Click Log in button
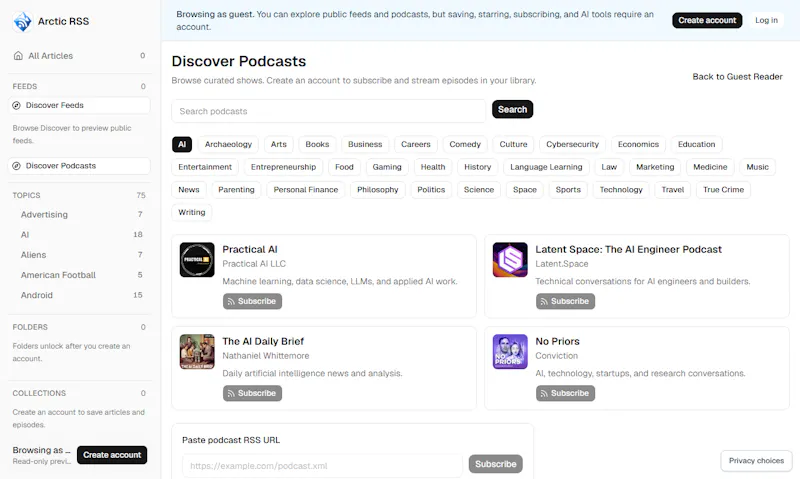This screenshot has width=800, height=479. tap(766, 20)
